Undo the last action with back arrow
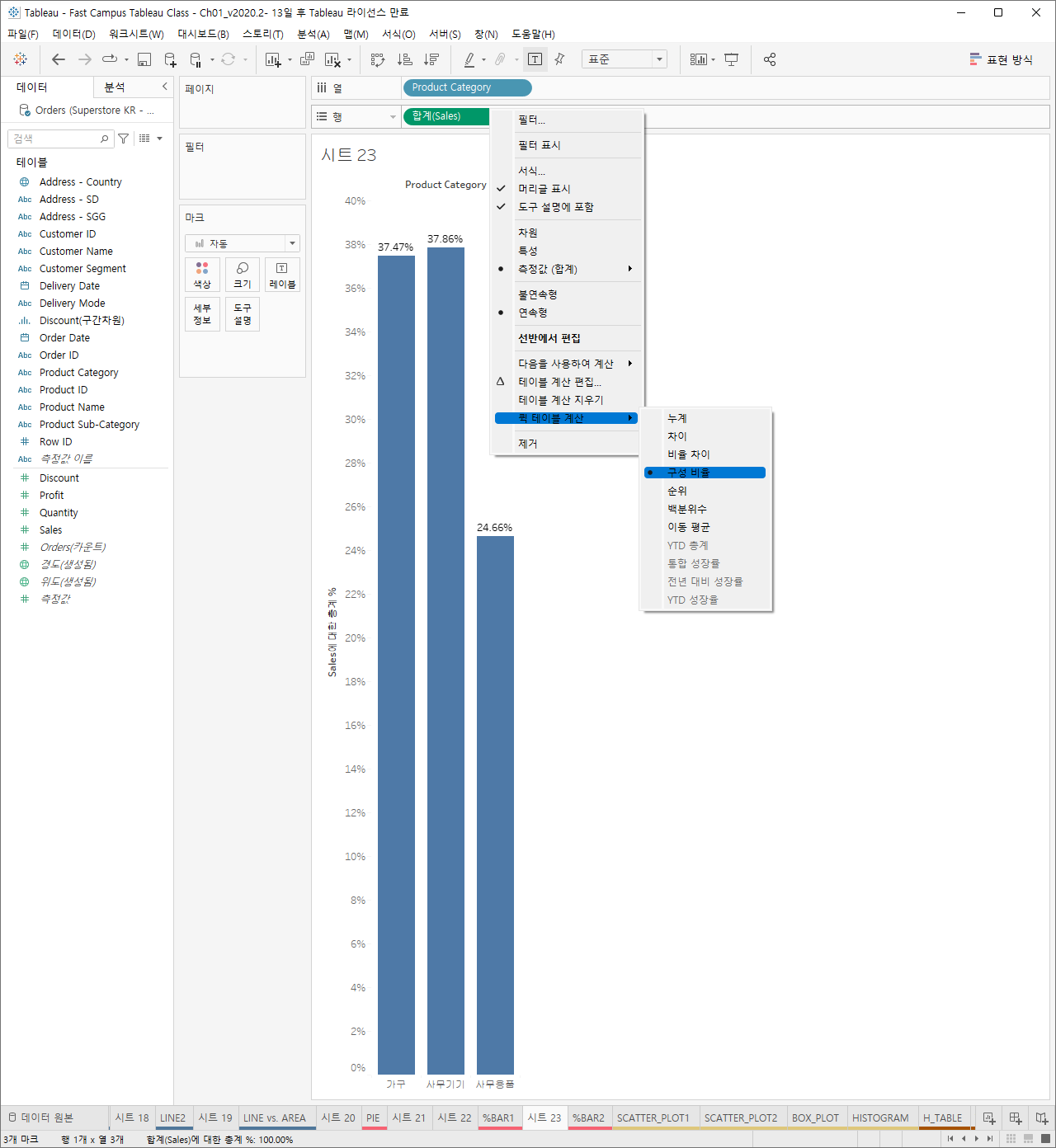Screen dimensions: 1056x1148 pos(58,59)
